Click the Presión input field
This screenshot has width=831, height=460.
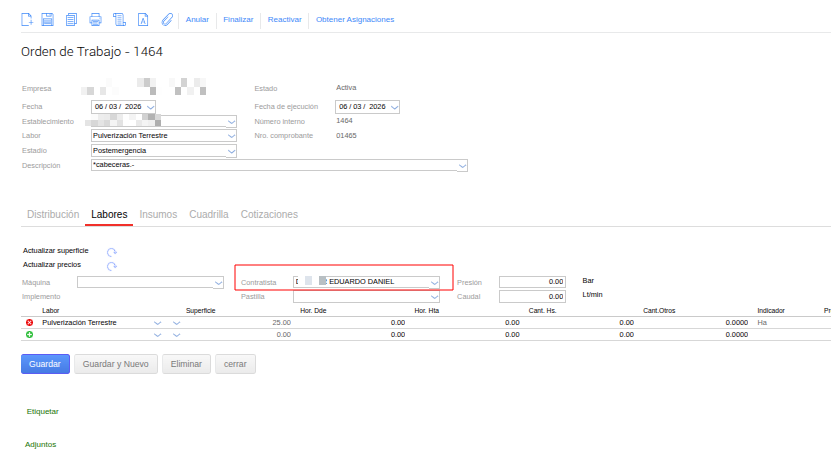point(533,282)
